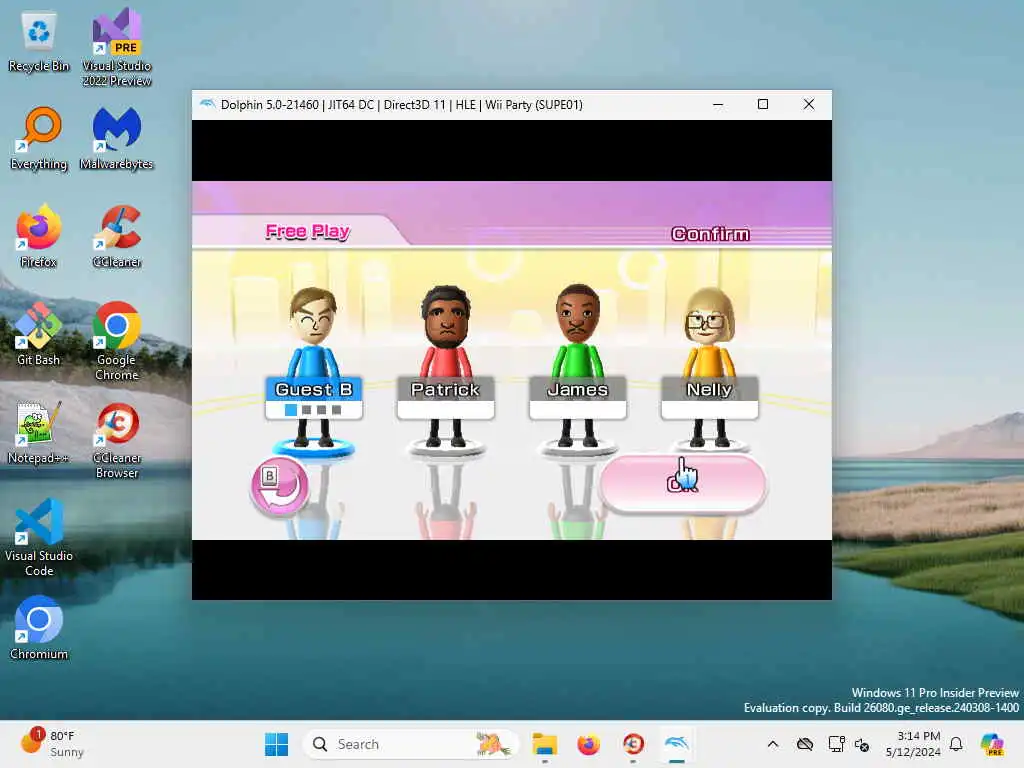Viewport: 1024px width, 768px height.
Task: Click the Free Play tab label
Action: (x=308, y=231)
